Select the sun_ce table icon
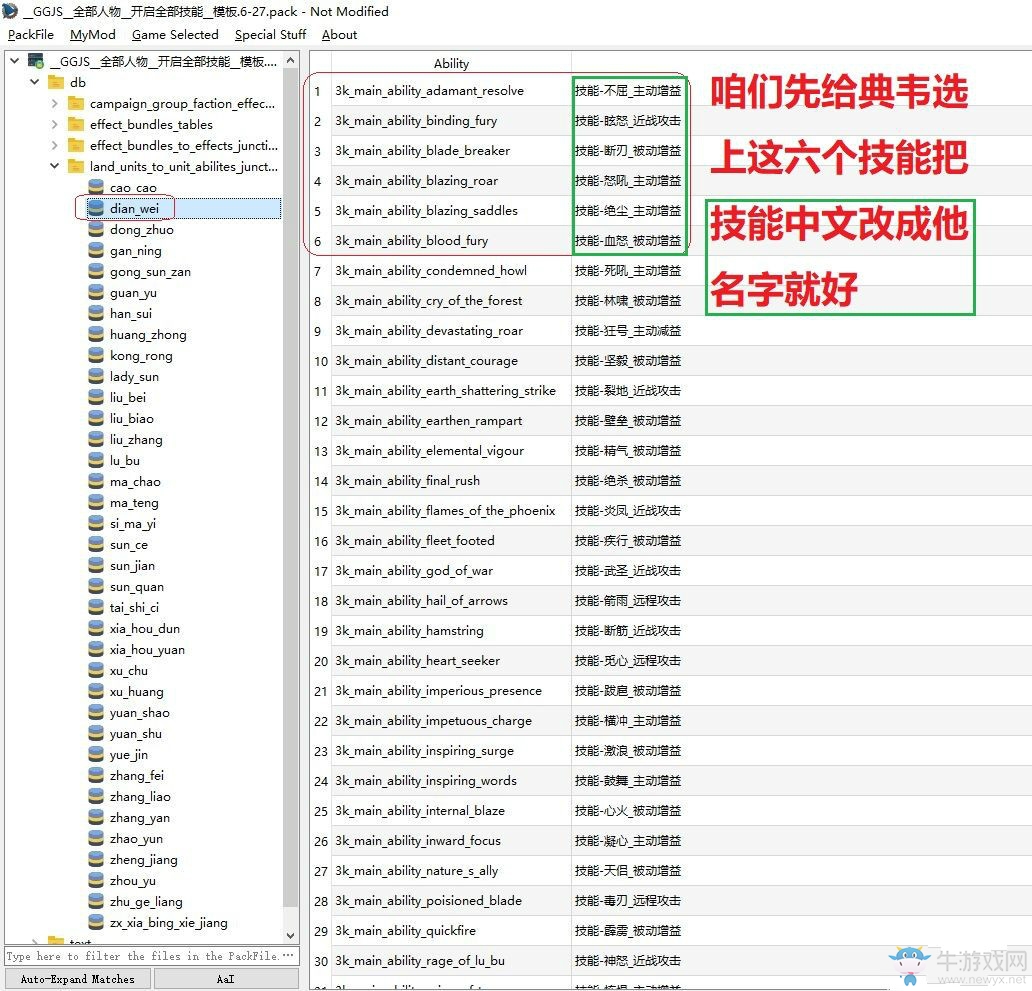1032x991 pixels. click(96, 545)
